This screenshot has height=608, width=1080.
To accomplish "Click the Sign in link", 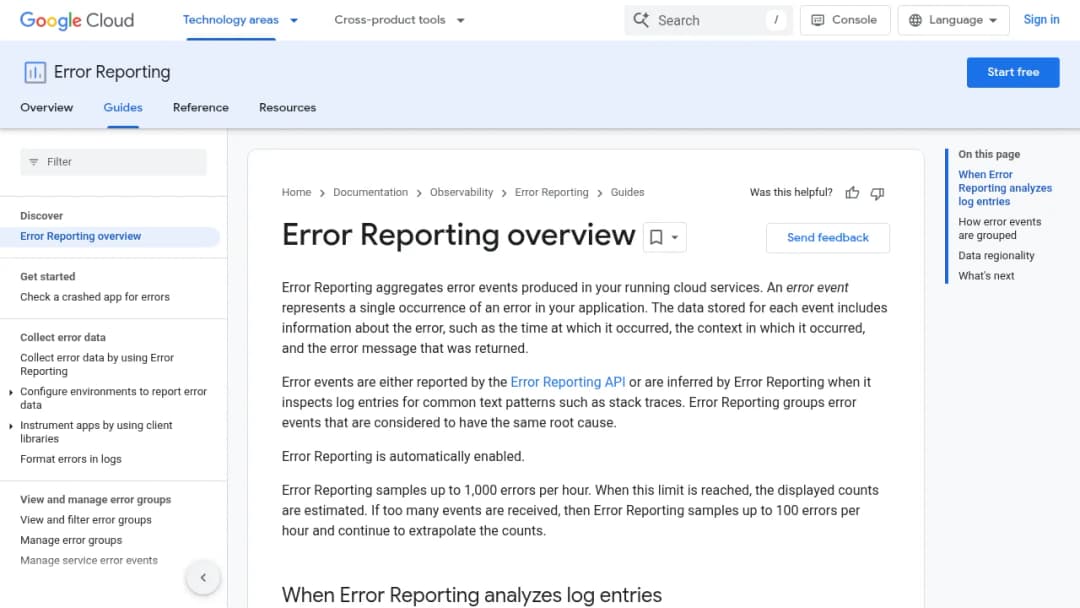I will 1041,20.
